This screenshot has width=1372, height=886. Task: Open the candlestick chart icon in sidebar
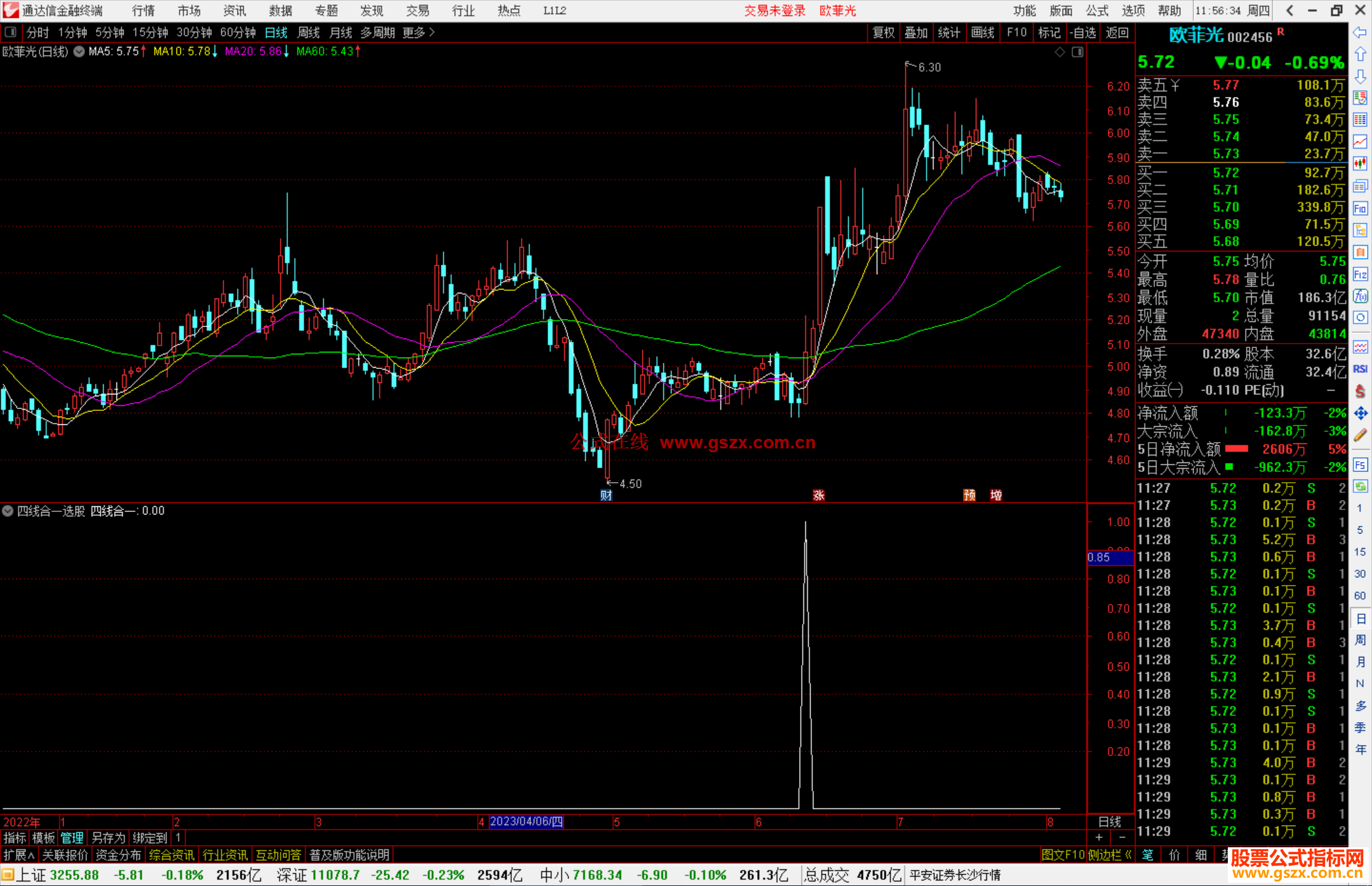coord(1360,163)
